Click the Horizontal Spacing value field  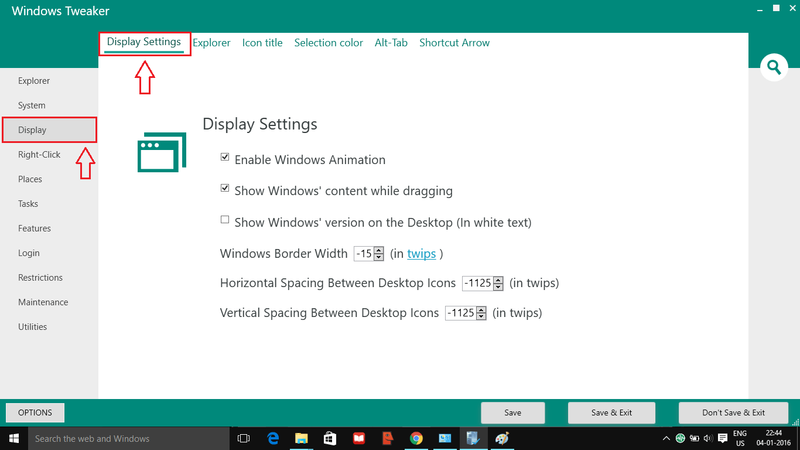[478, 283]
